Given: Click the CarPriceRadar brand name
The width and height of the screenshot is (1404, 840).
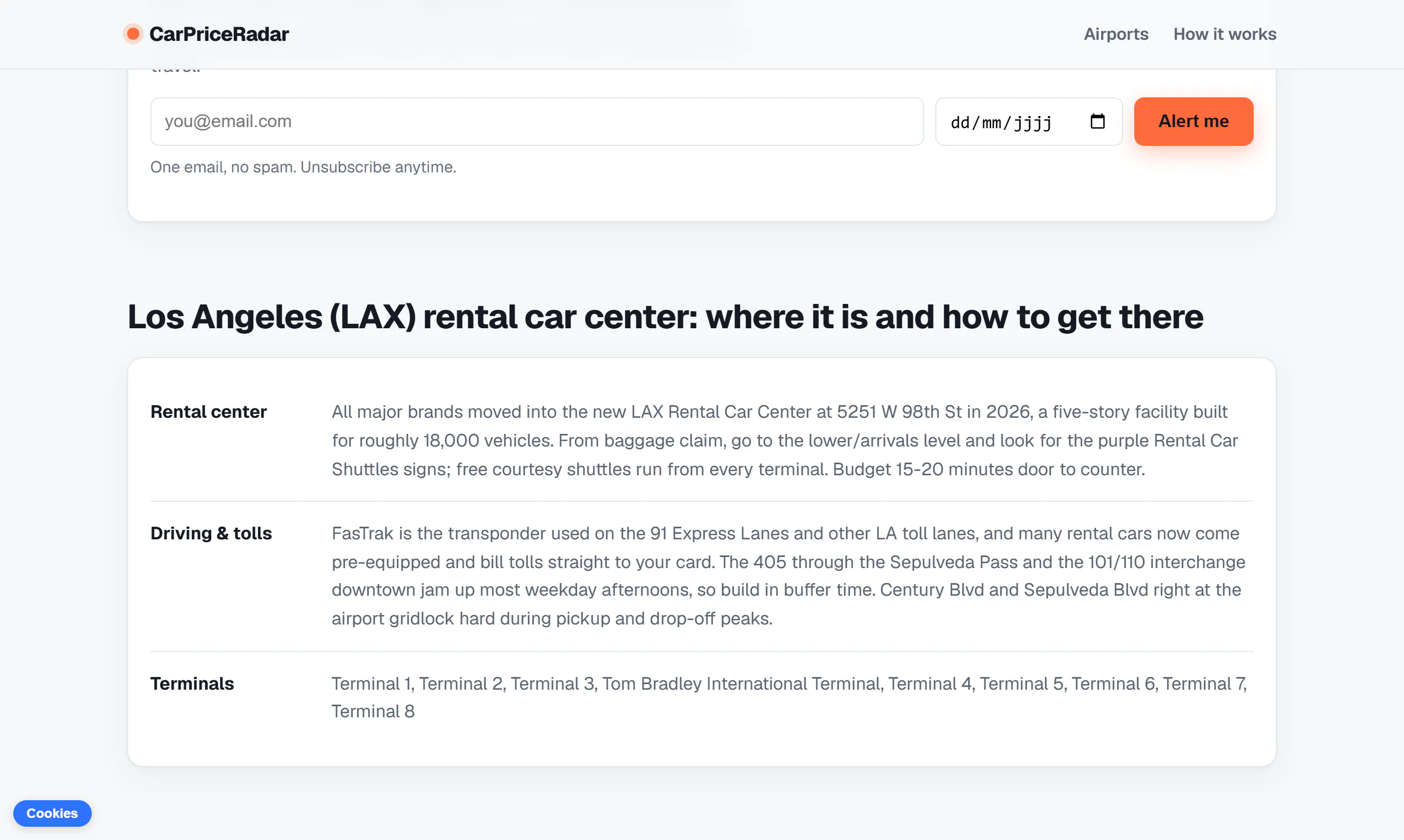Looking at the screenshot, I should [x=219, y=34].
